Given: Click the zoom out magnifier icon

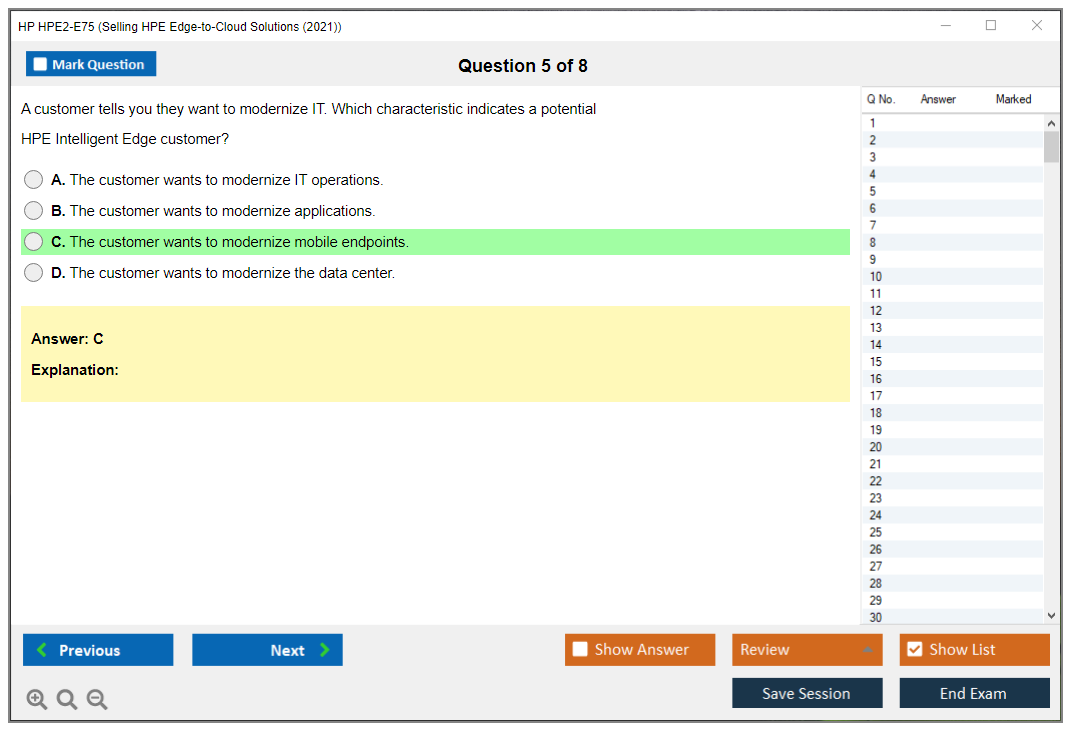Looking at the screenshot, I should (97, 700).
